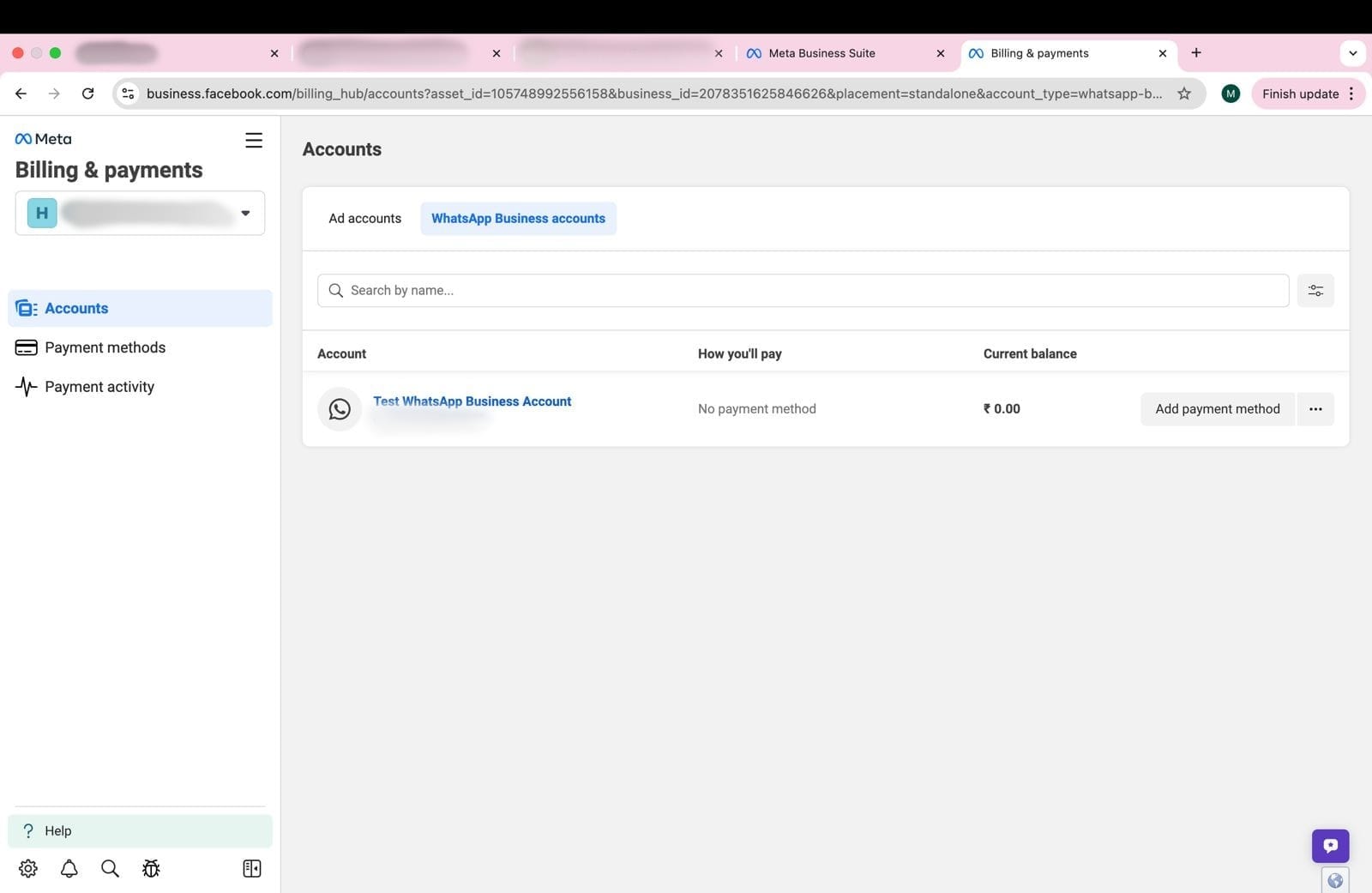The height and width of the screenshot is (893, 1372).
Task: Expand the business account selector dropdown
Action: point(246,213)
